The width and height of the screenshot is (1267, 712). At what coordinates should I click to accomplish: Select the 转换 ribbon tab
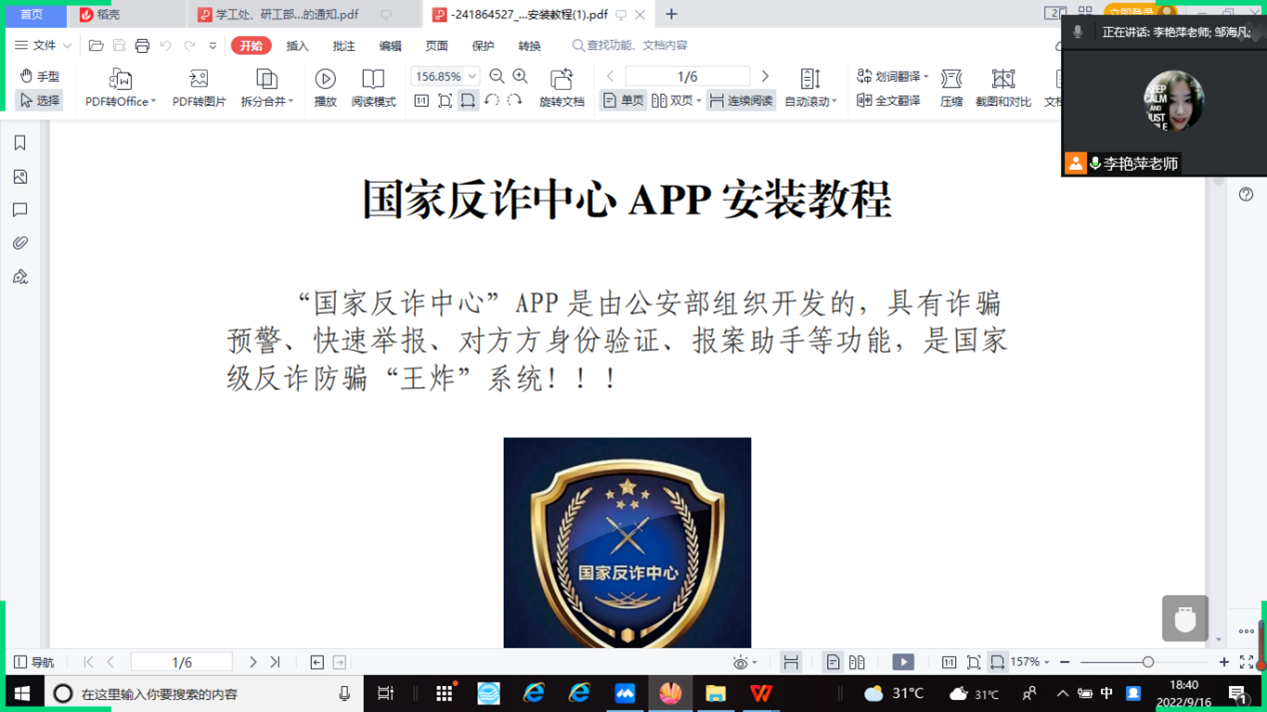pyautogui.click(x=529, y=46)
